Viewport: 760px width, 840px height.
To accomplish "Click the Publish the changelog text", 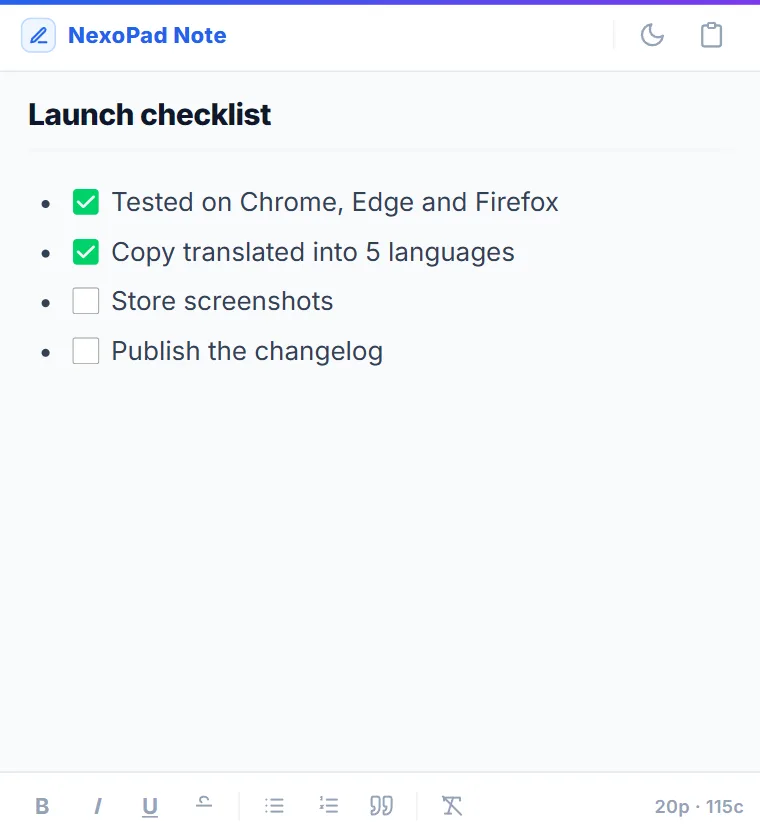I will [247, 351].
